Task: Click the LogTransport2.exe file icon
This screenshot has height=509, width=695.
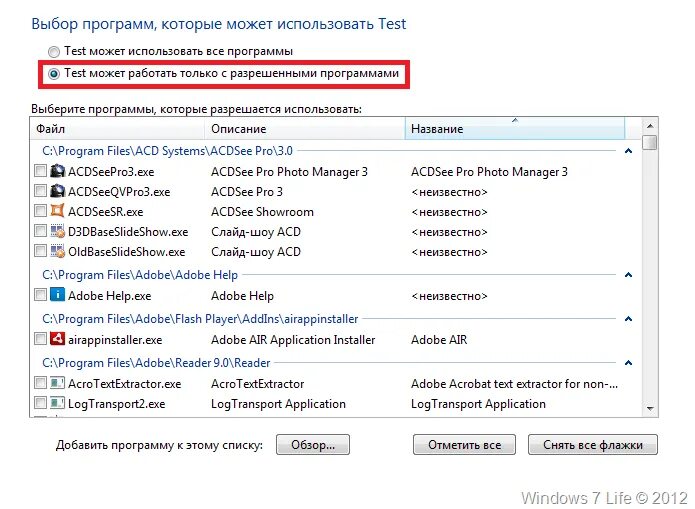Action: pyautogui.click(x=58, y=403)
